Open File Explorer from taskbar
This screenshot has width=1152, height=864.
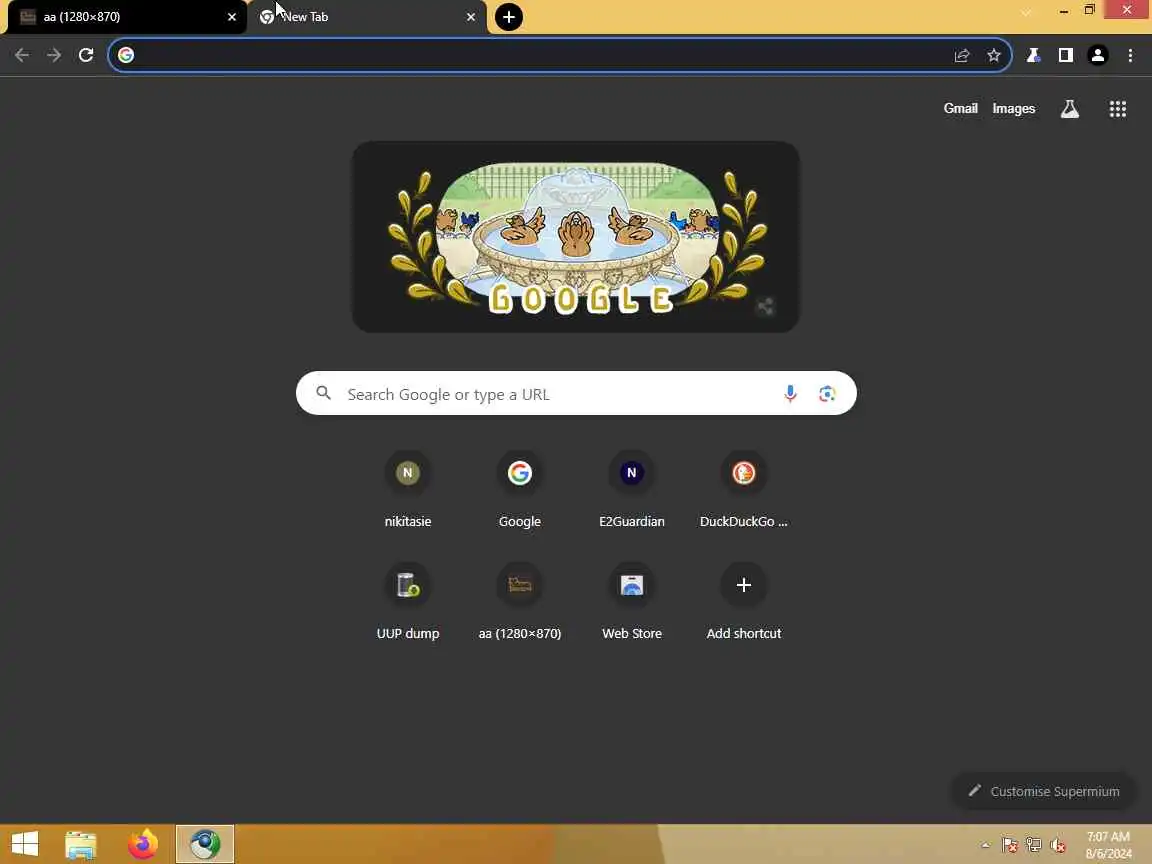click(x=81, y=844)
